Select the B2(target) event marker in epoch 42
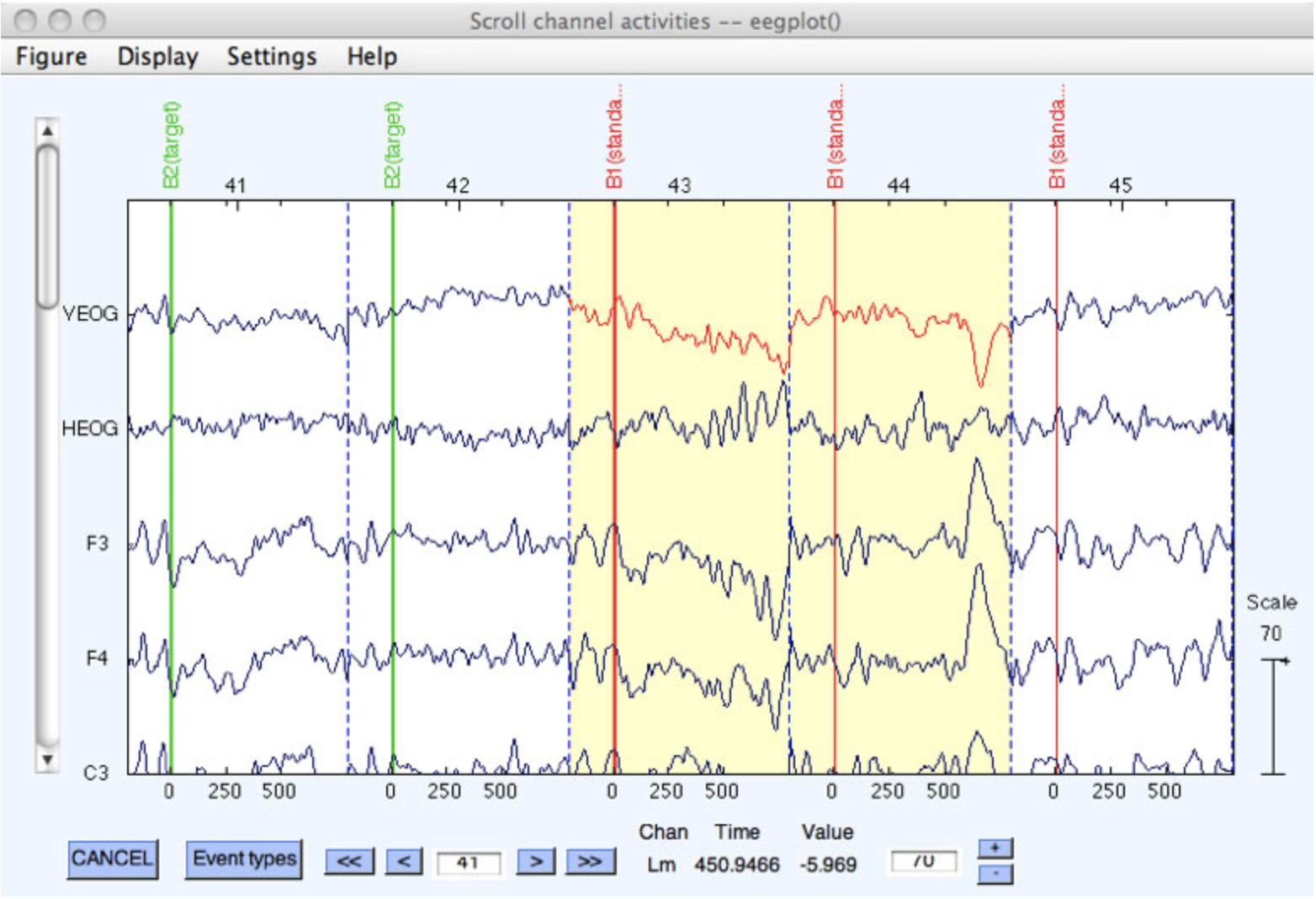This screenshot has height=899, width=1316. click(392, 145)
